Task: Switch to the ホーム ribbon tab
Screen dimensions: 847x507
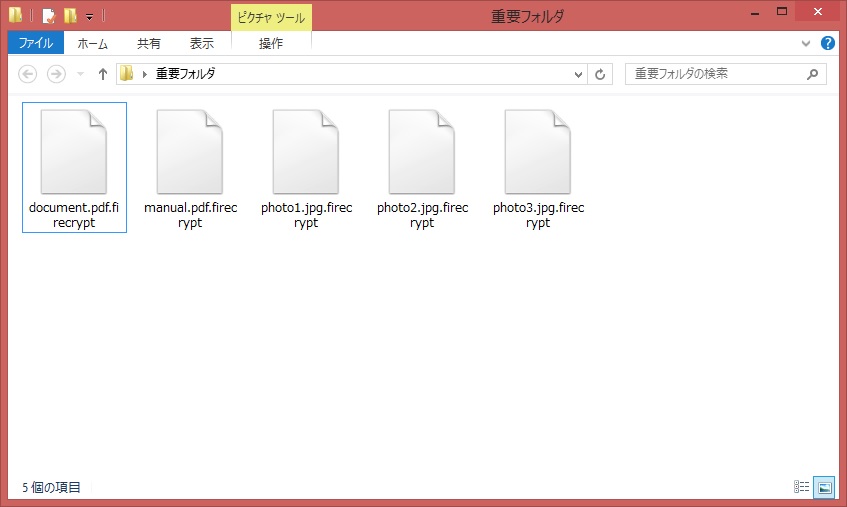Action: coord(92,43)
